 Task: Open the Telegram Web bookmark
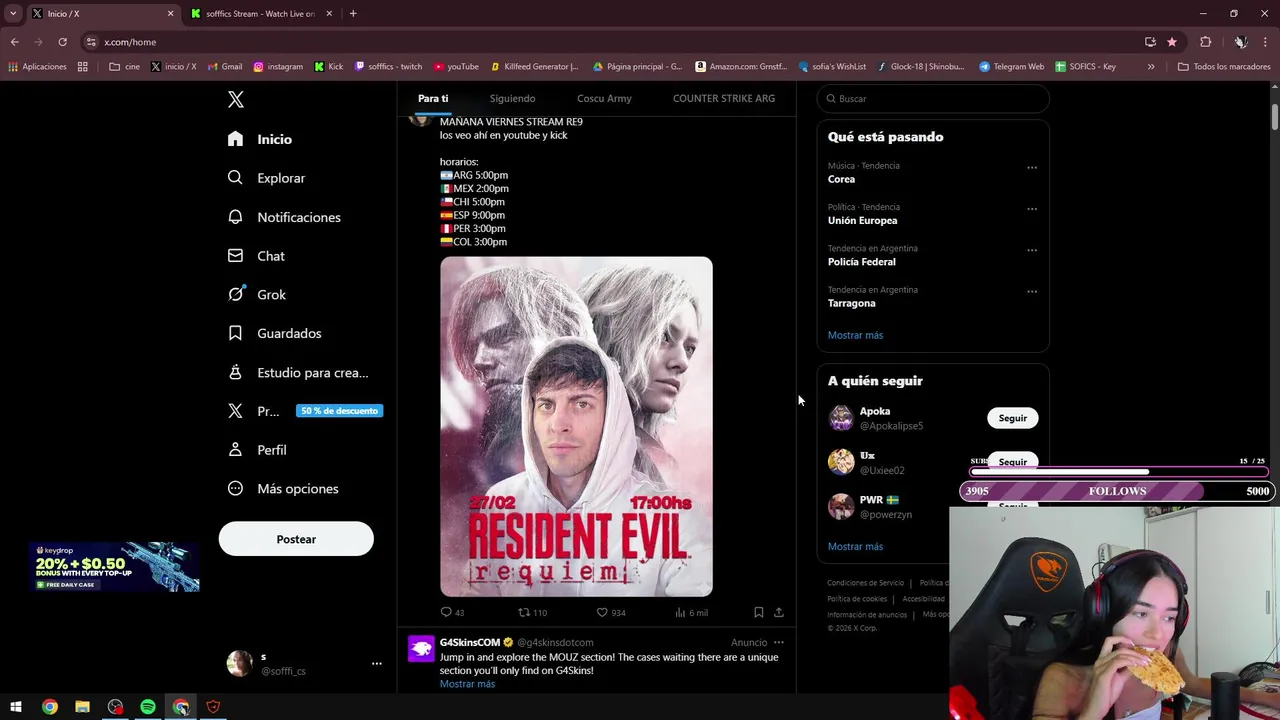[1012, 67]
